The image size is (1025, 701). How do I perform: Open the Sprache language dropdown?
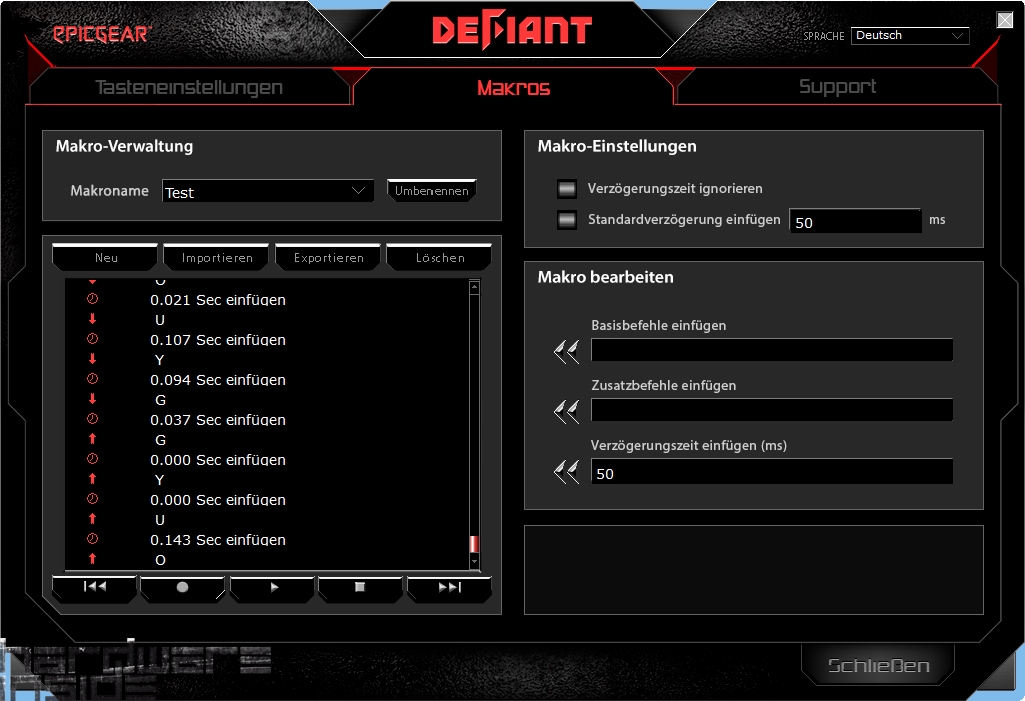(x=910, y=35)
